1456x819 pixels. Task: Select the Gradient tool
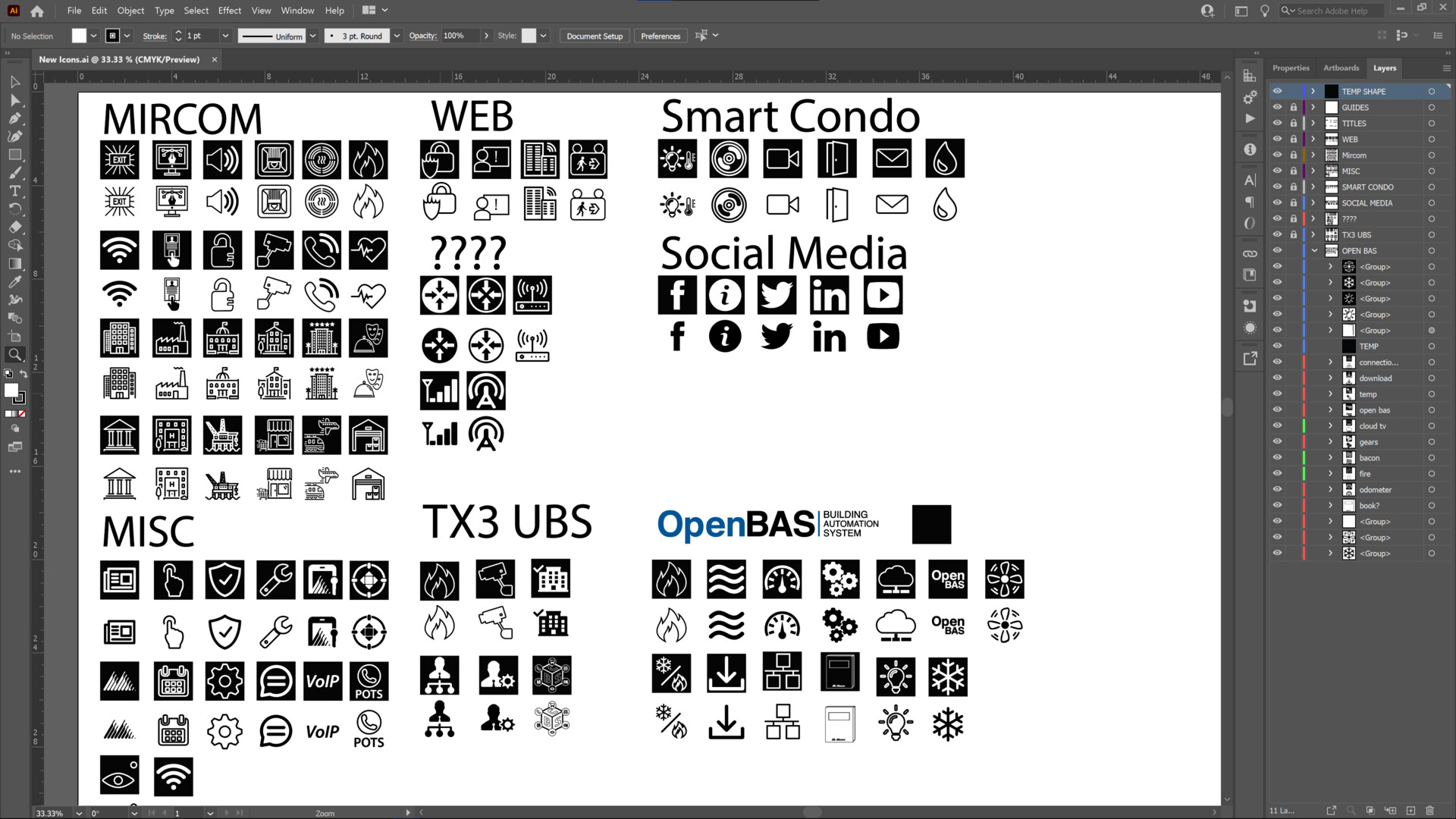click(15, 264)
